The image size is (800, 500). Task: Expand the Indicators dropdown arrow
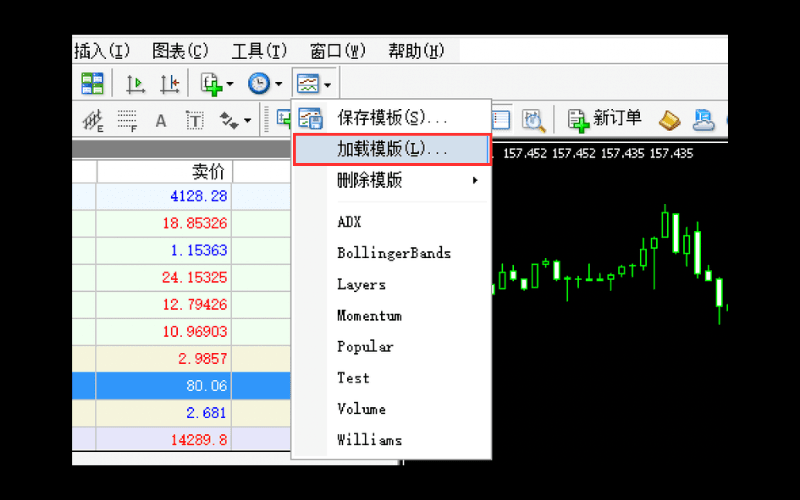point(230,84)
